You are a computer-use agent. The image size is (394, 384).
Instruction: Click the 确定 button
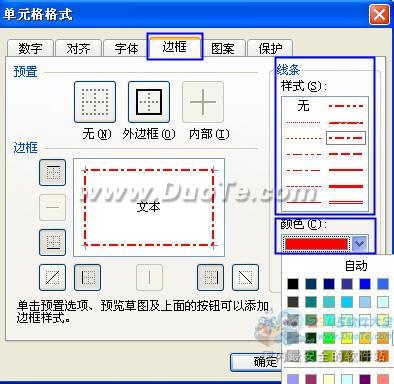[x=257, y=362]
